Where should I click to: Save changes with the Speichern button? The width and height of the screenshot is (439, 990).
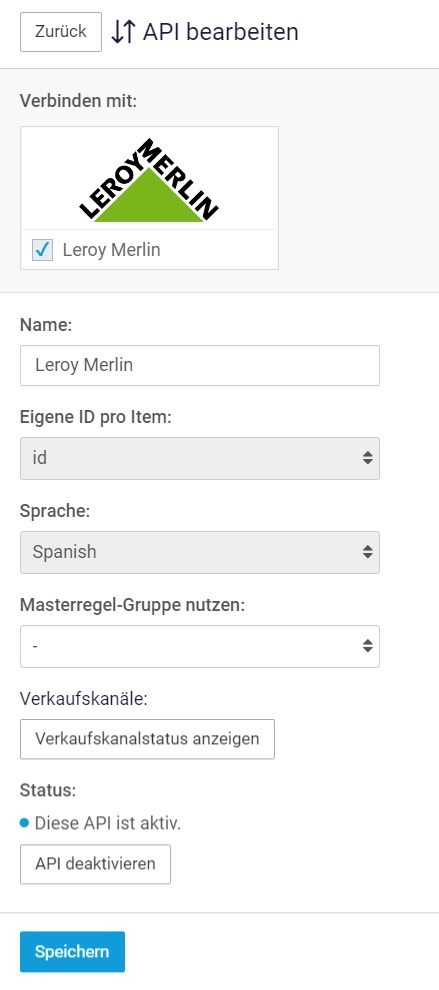(x=72, y=951)
